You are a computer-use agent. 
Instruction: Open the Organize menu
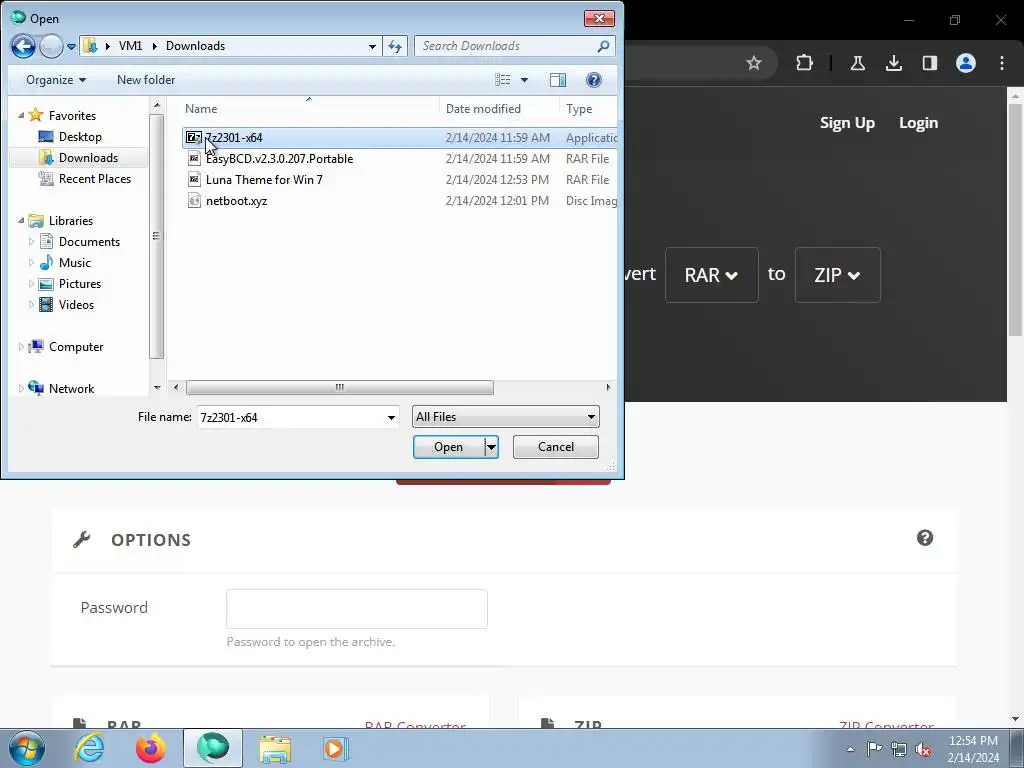[x=56, y=80]
